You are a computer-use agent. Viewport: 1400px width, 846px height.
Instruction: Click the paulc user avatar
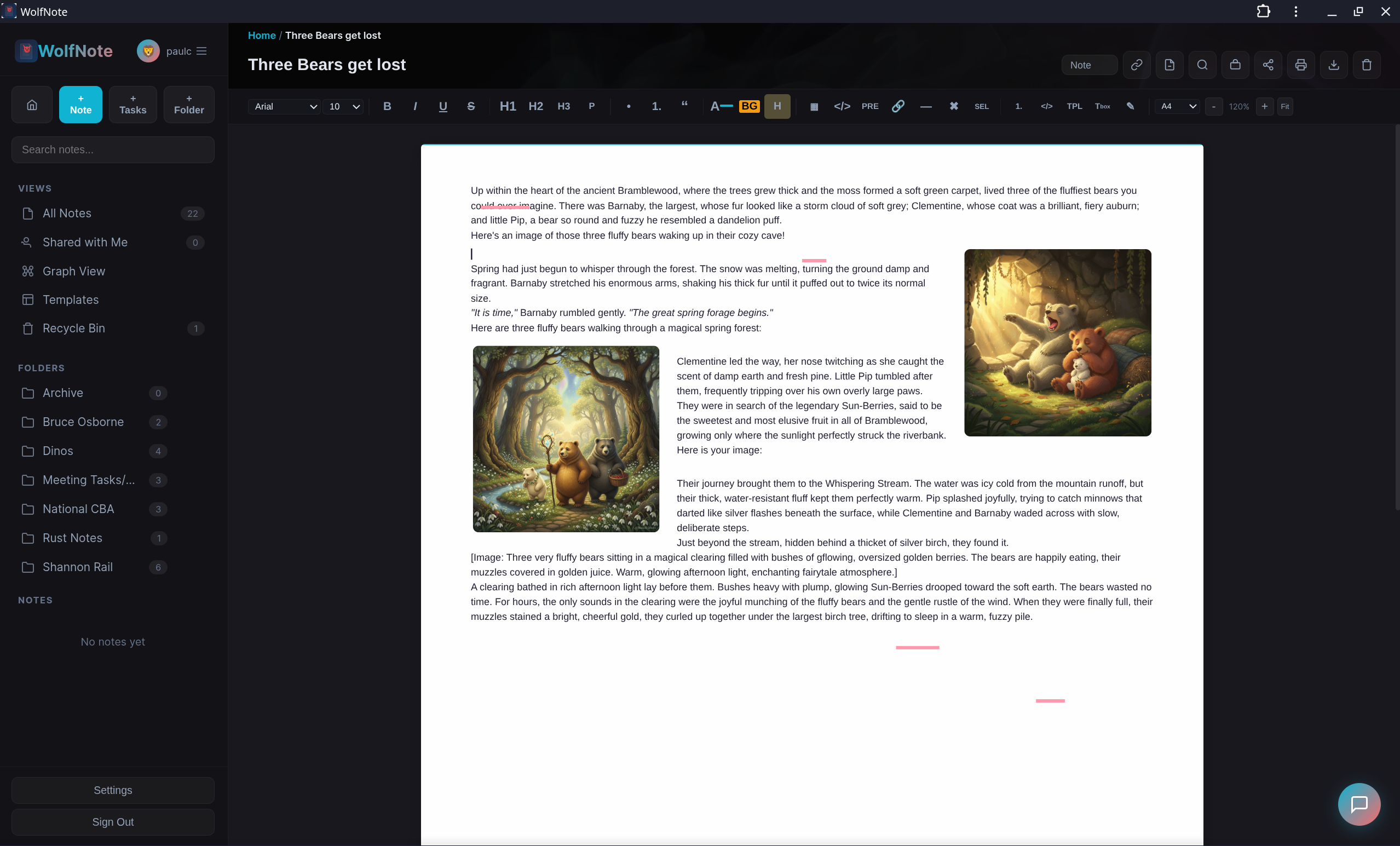tap(148, 51)
